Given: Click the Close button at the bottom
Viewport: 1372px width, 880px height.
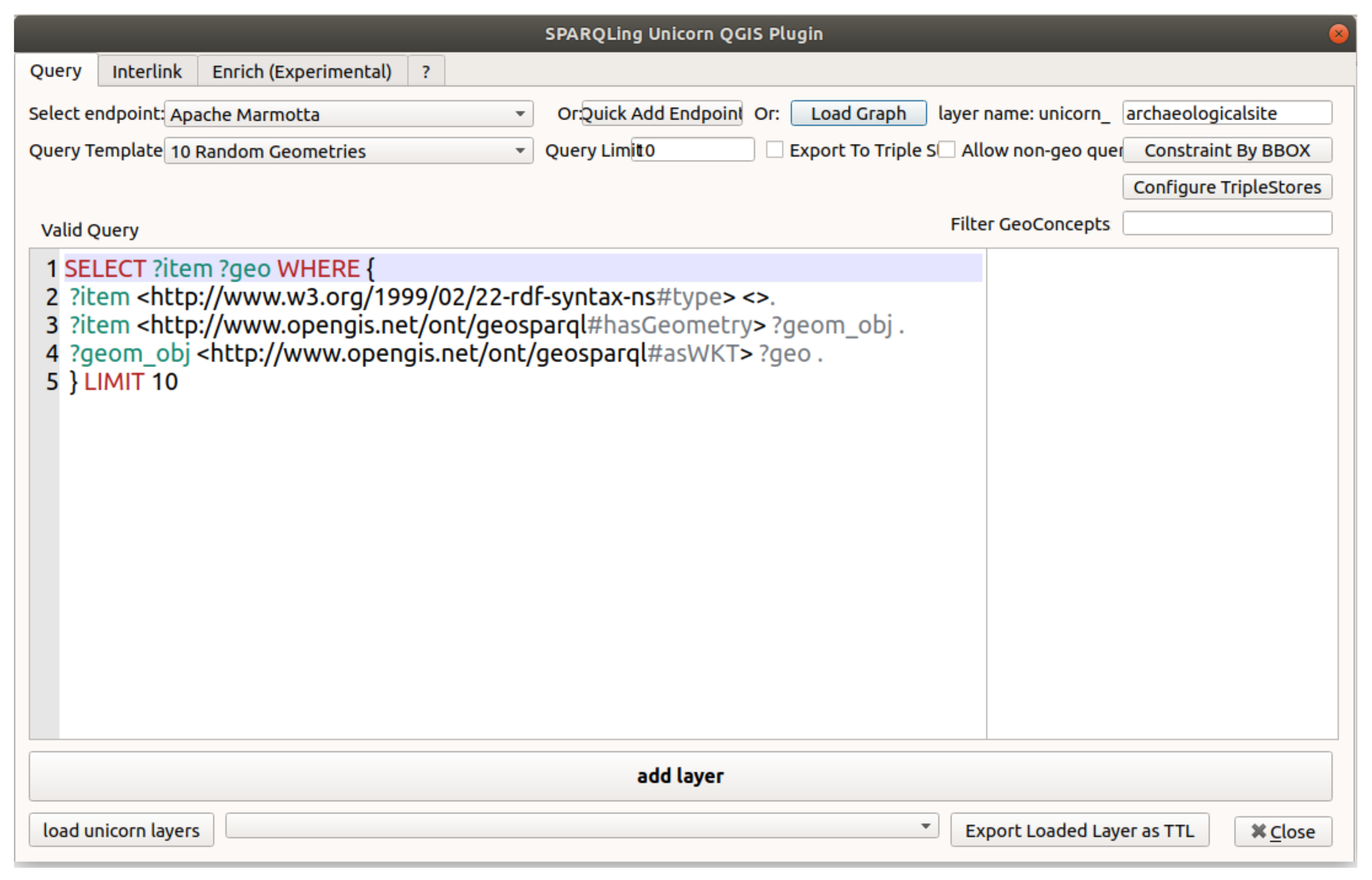Looking at the screenshot, I should pyautogui.click(x=1282, y=832).
